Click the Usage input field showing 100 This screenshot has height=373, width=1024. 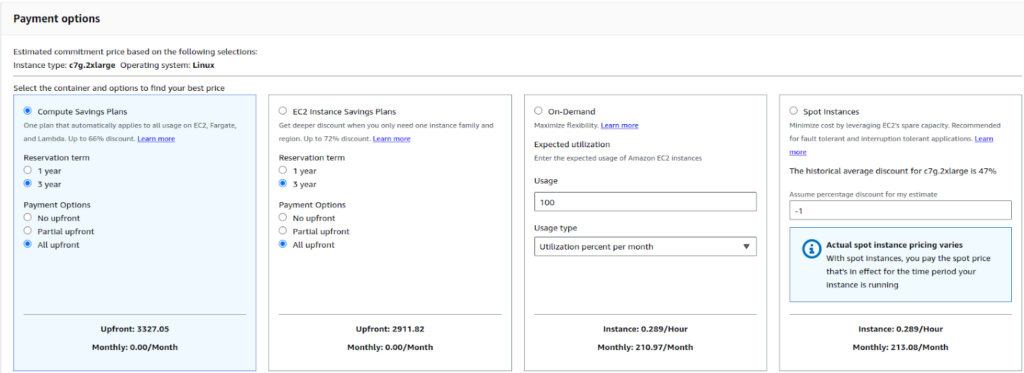coord(645,202)
